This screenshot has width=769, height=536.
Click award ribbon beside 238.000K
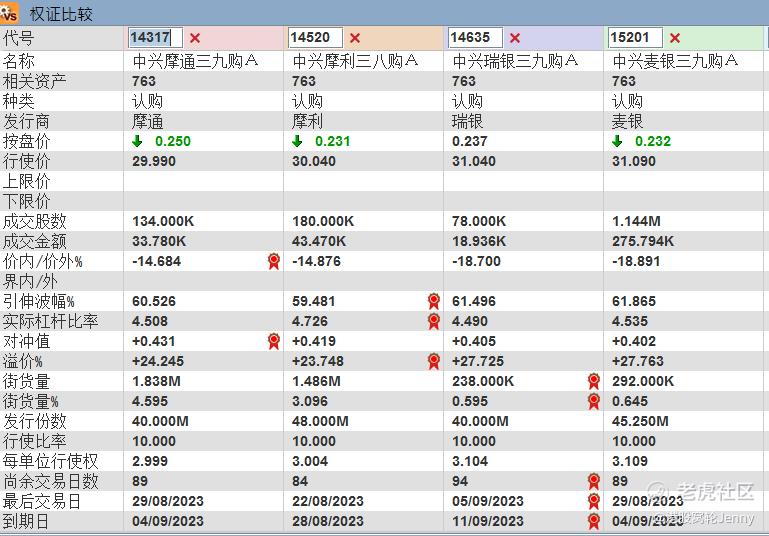pyautogui.click(x=593, y=382)
